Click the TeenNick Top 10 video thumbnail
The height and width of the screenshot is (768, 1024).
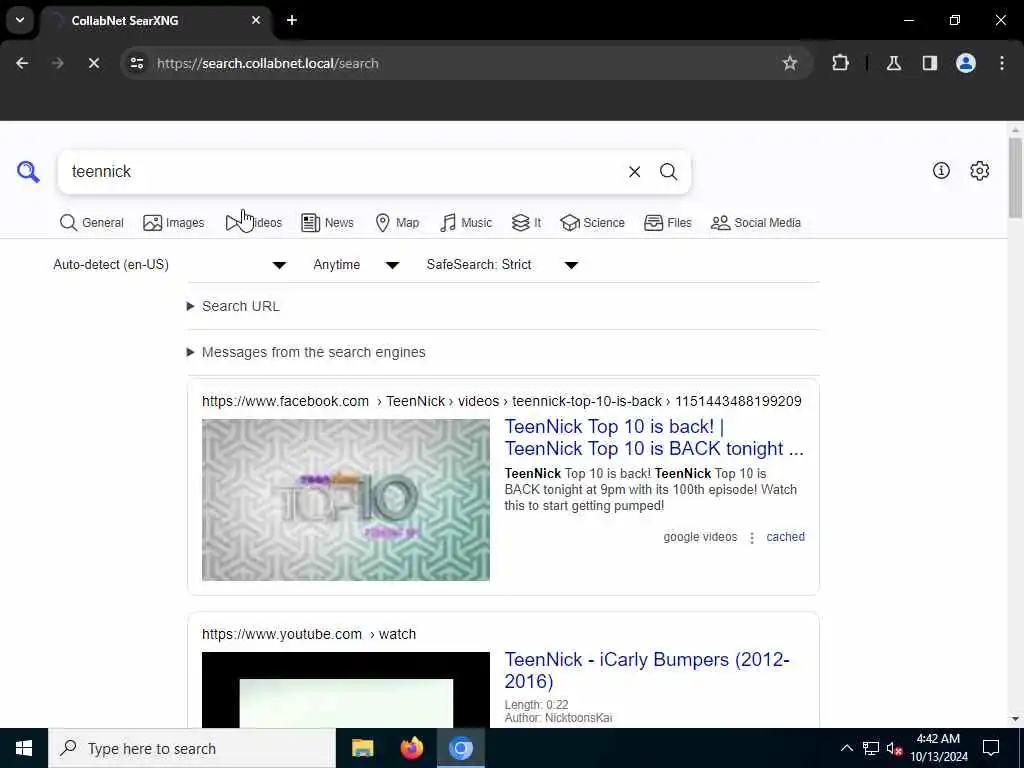(x=345, y=500)
